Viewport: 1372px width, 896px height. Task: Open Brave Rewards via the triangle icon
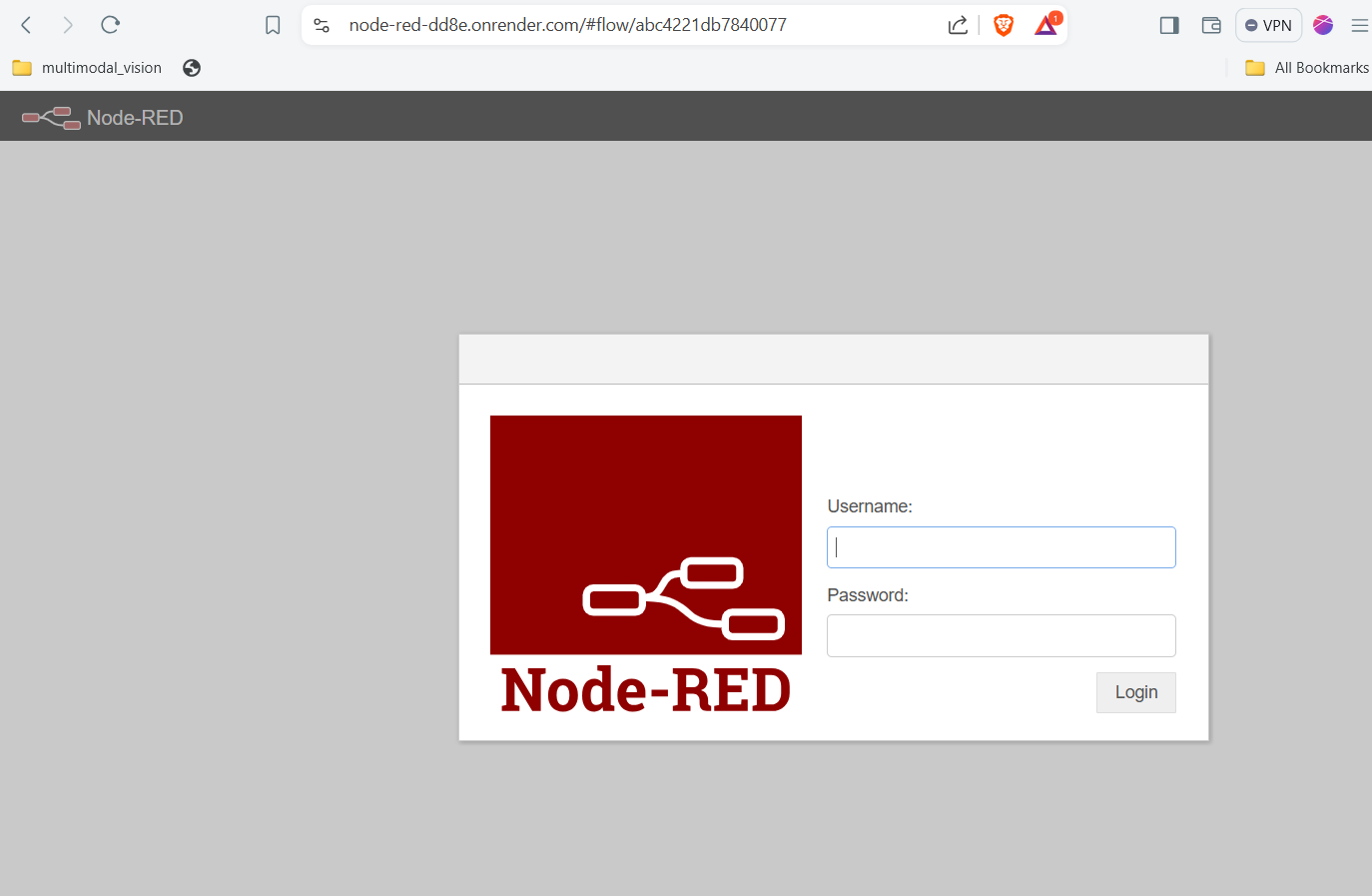point(1044,25)
